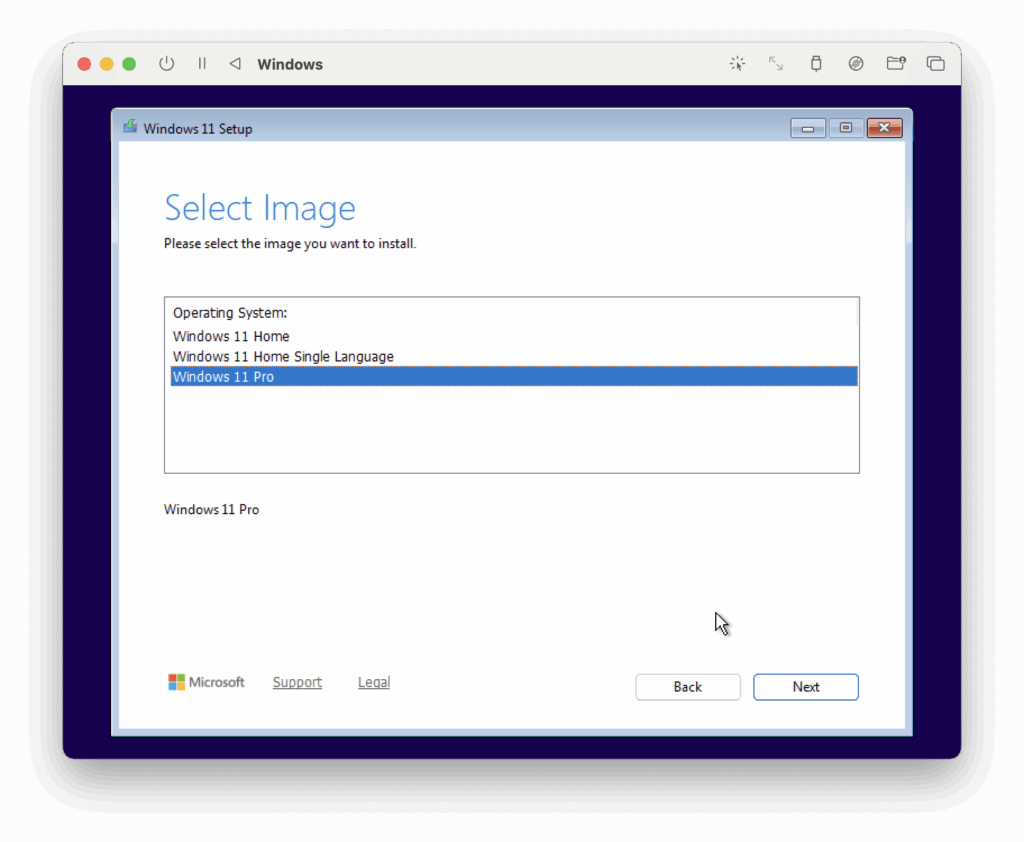Maximize the Windows 11 Setup window
Viewport: 1024px width, 842px height.
[846, 127]
